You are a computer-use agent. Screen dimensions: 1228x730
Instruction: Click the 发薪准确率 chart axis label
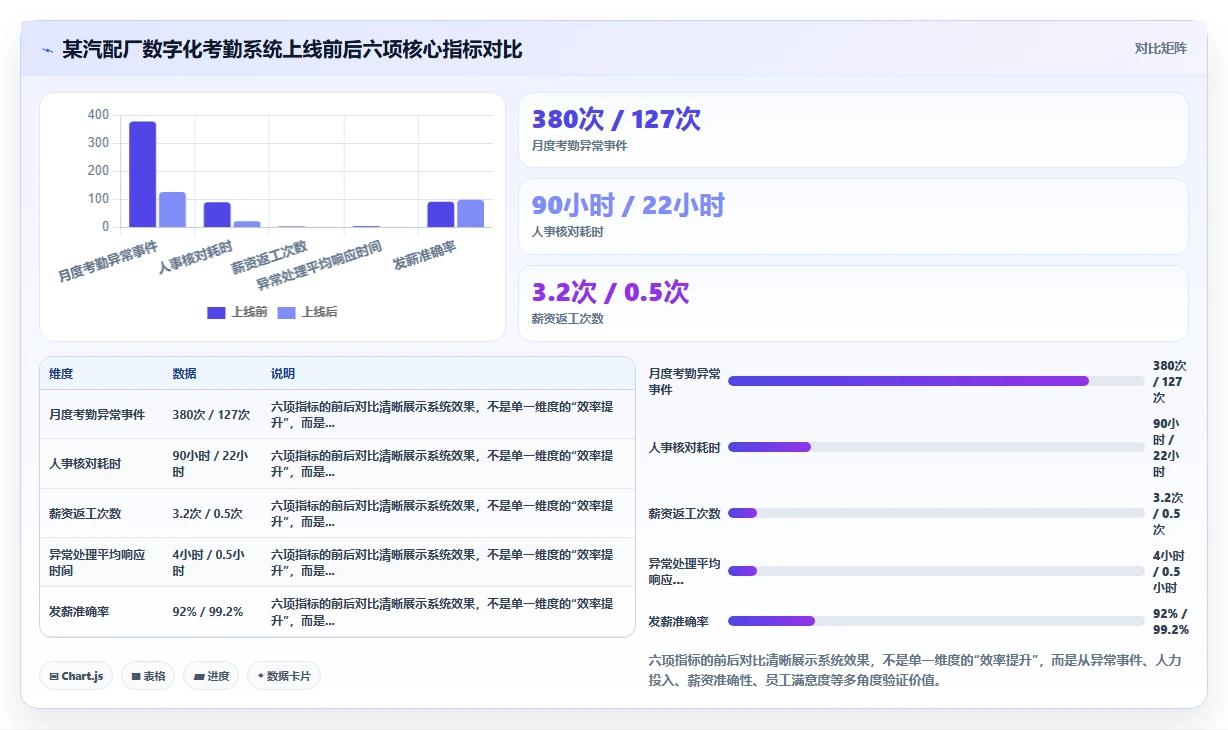pos(425,256)
